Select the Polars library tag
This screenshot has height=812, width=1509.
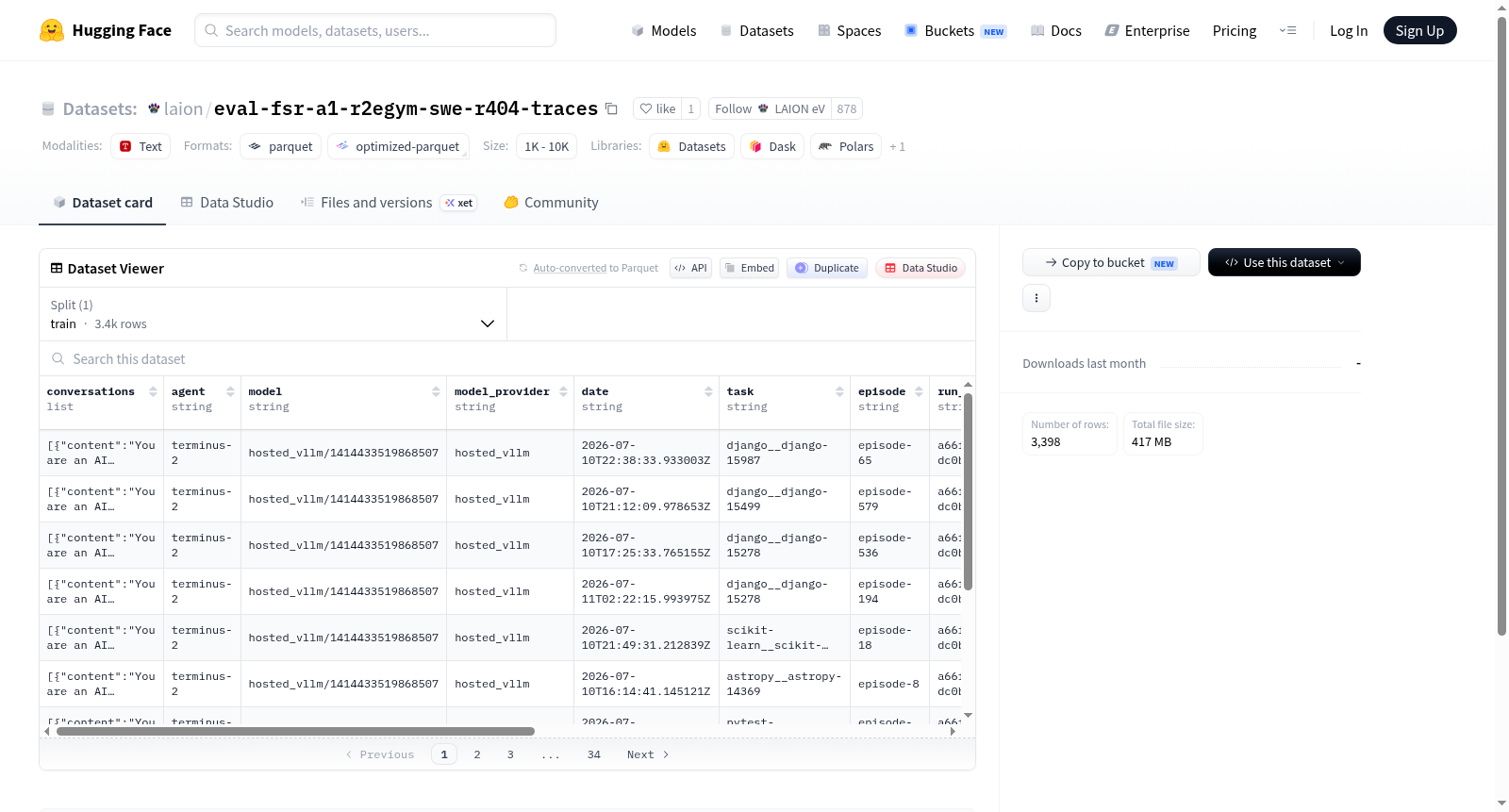coord(846,146)
